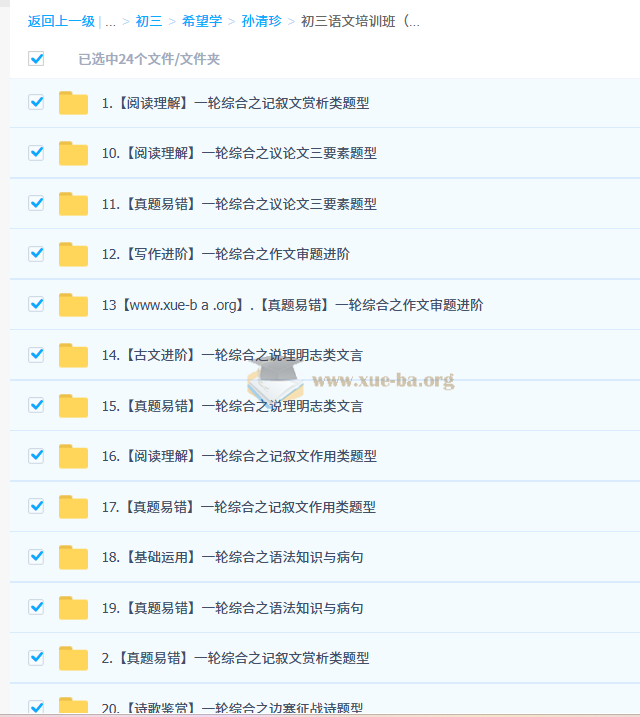The width and height of the screenshot is (640, 717).
Task: Open folder name 14.【古文进阶】一轮综合之说理明志类文言
Action: click(232, 355)
